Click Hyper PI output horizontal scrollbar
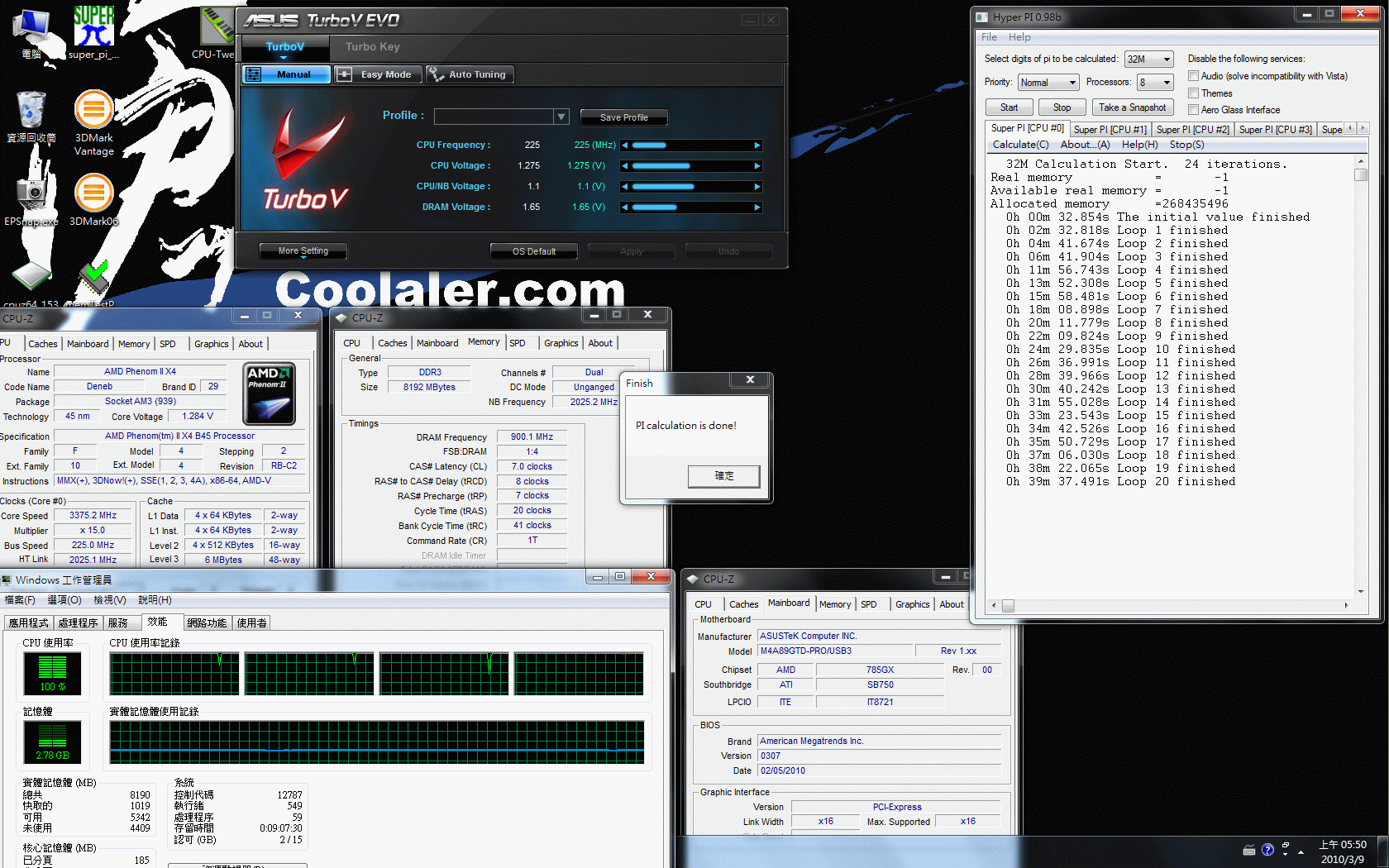The width and height of the screenshot is (1389, 868). click(x=1171, y=605)
